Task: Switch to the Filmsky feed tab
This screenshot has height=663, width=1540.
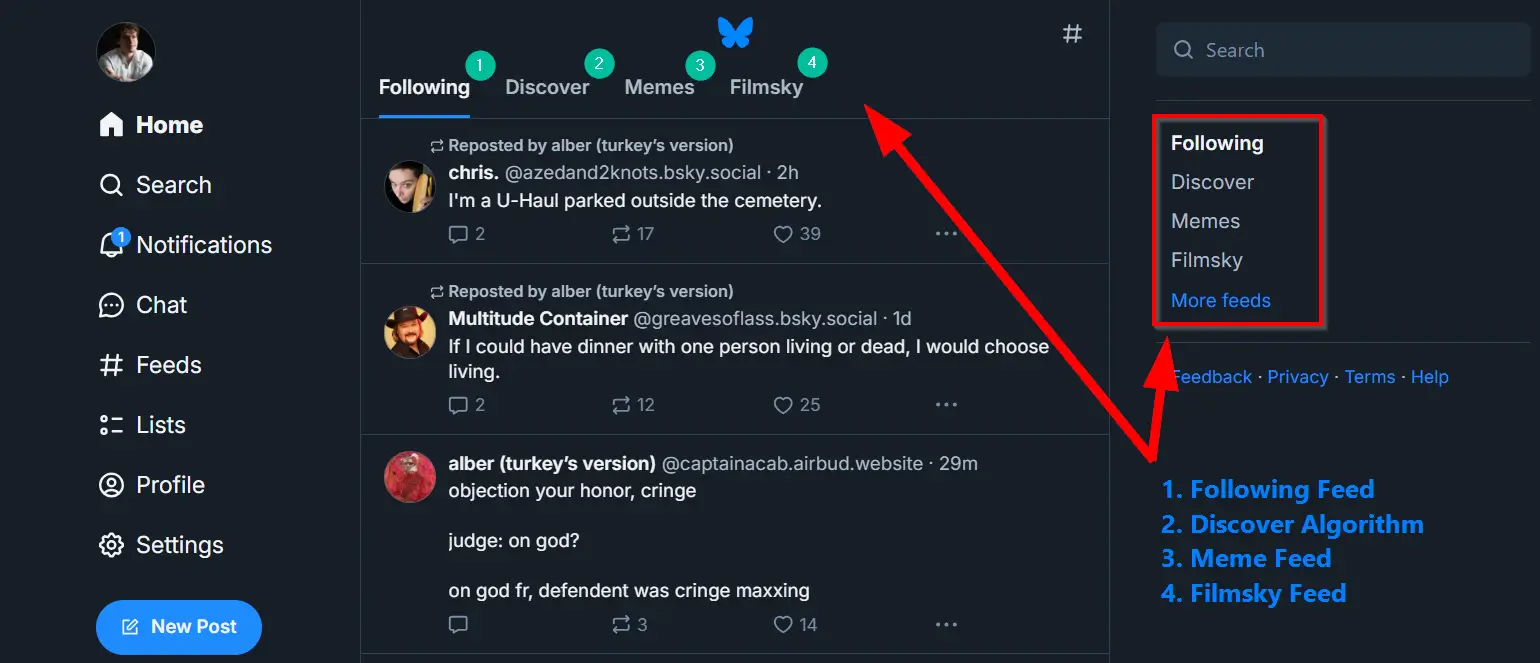Action: click(766, 87)
